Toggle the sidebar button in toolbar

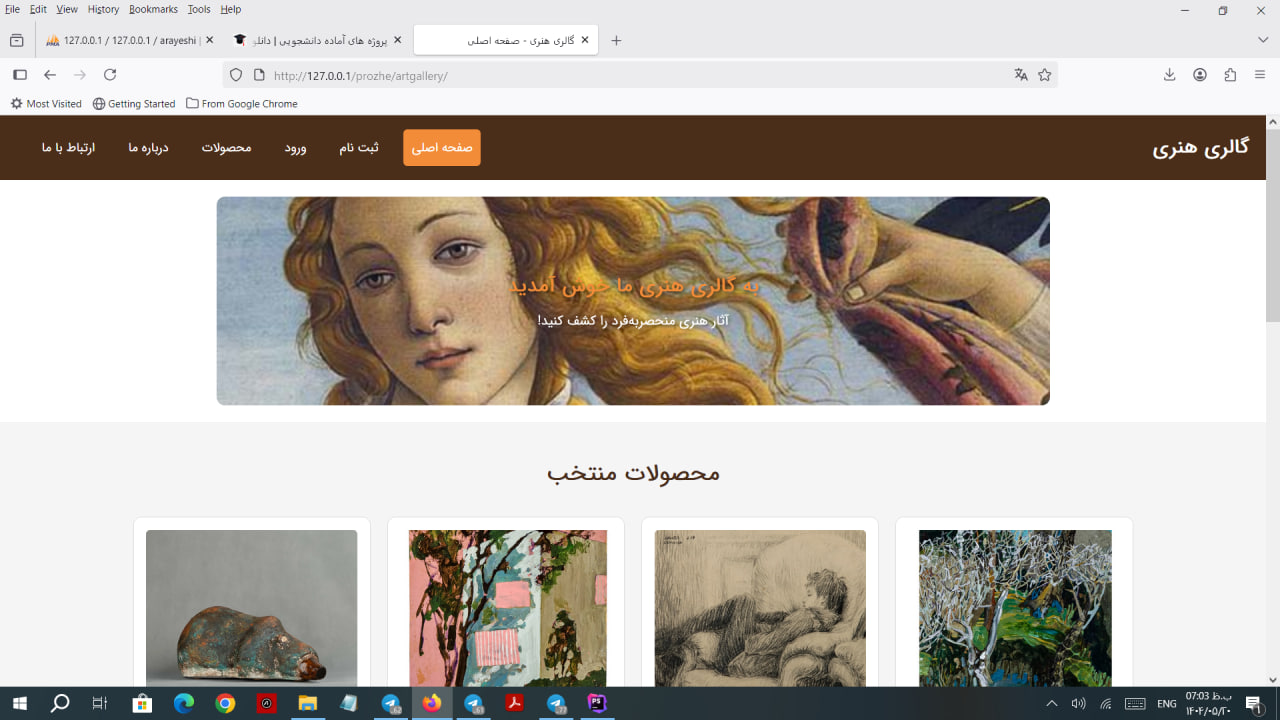coord(19,75)
